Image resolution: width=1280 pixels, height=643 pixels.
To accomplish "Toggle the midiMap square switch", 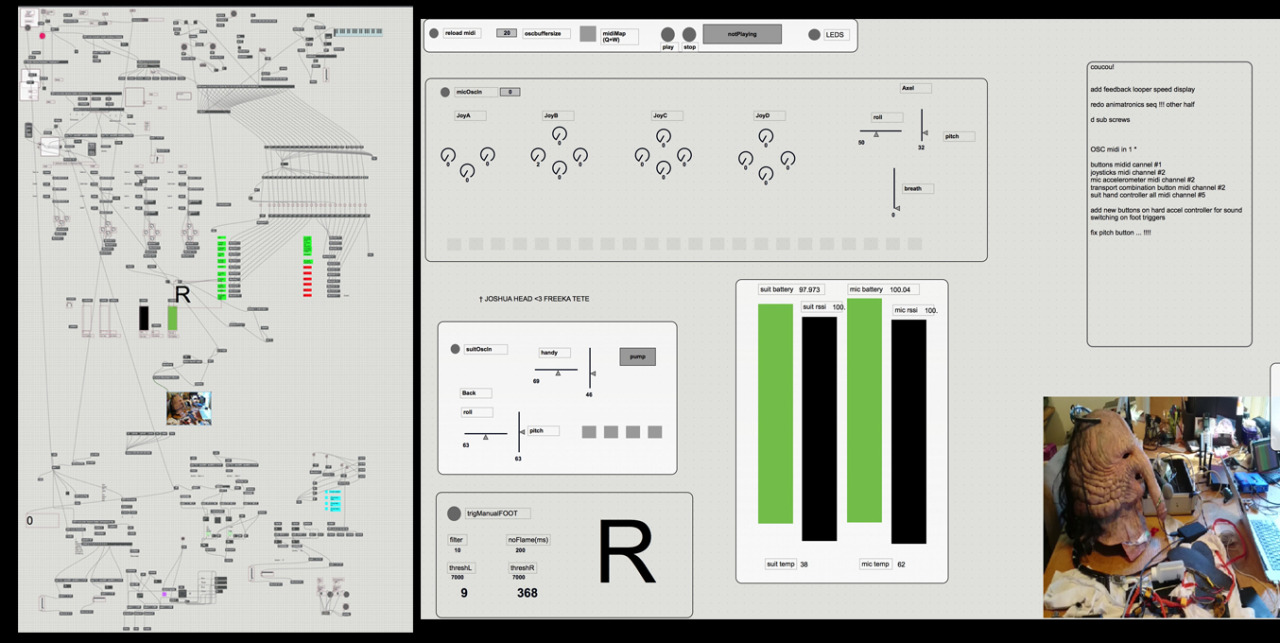I will pos(588,34).
